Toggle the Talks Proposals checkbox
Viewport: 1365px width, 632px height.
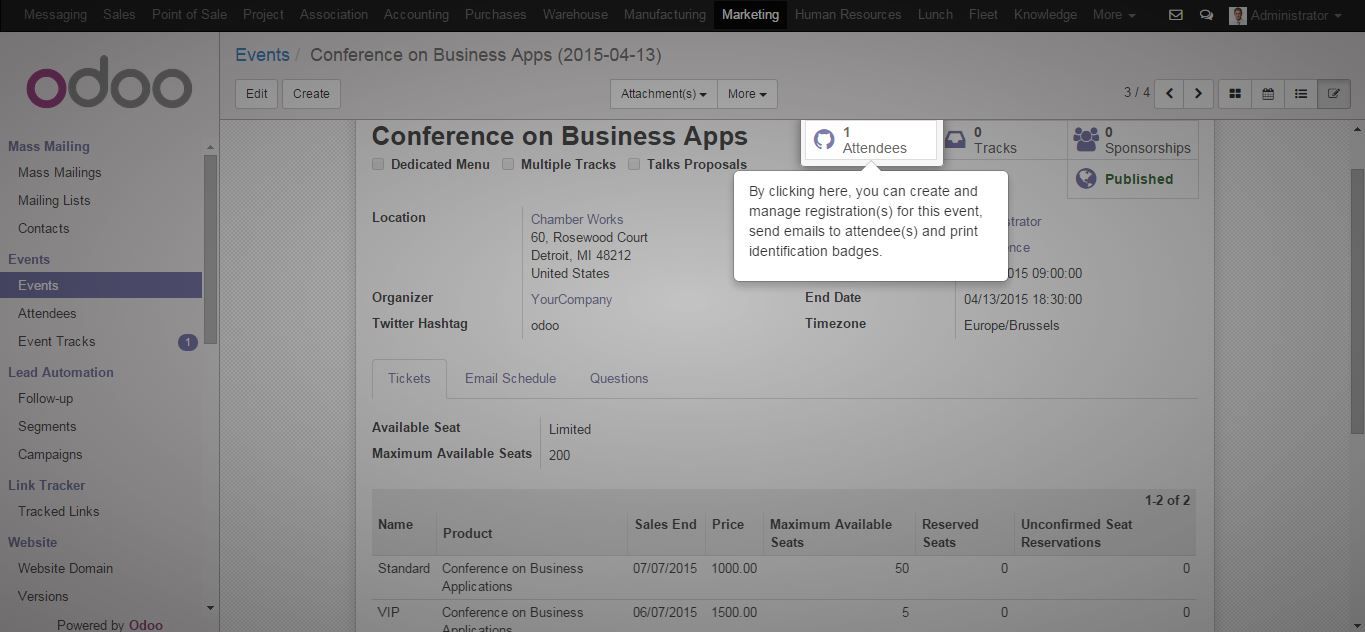pos(634,164)
